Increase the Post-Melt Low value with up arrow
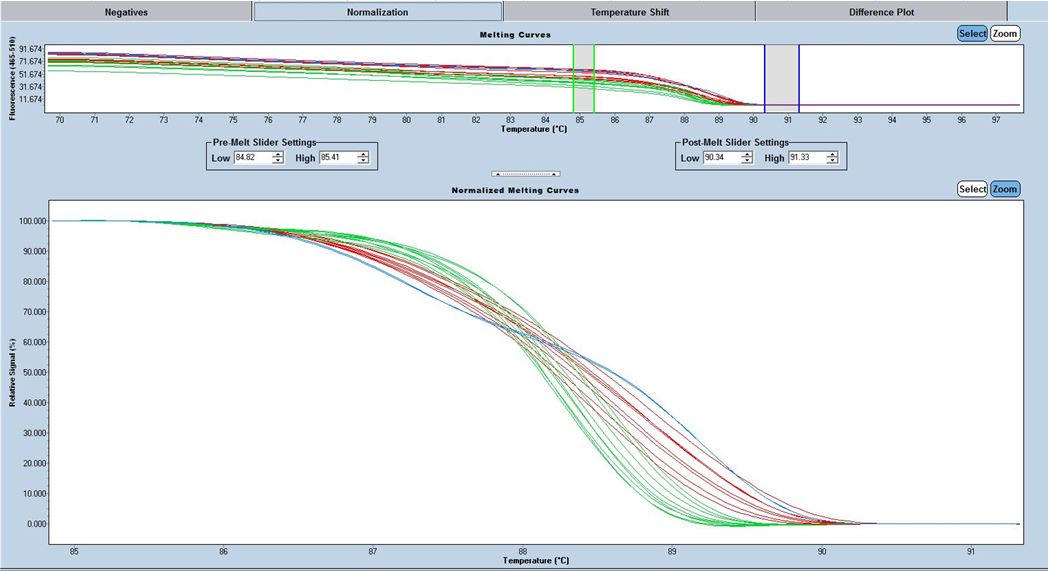Viewport: 1048px width, 571px height. [746, 155]
